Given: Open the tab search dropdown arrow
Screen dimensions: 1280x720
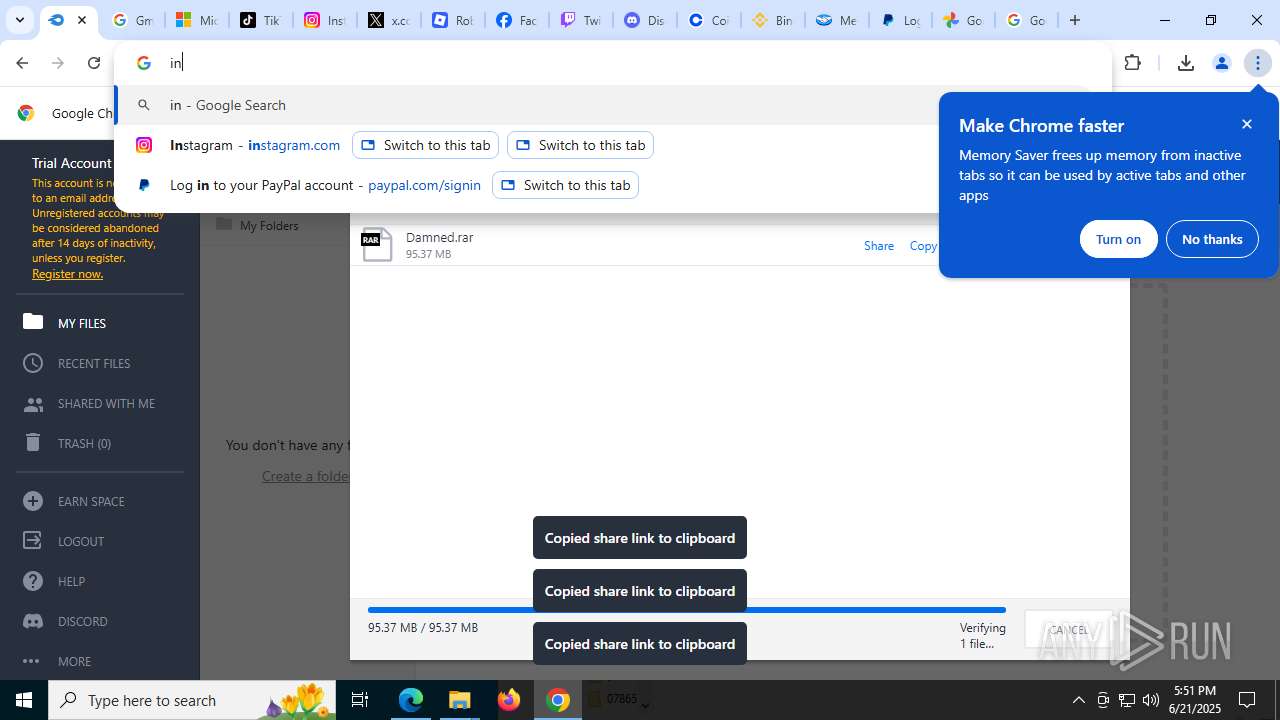Looking at the screenshot, I should pos(19,20).
